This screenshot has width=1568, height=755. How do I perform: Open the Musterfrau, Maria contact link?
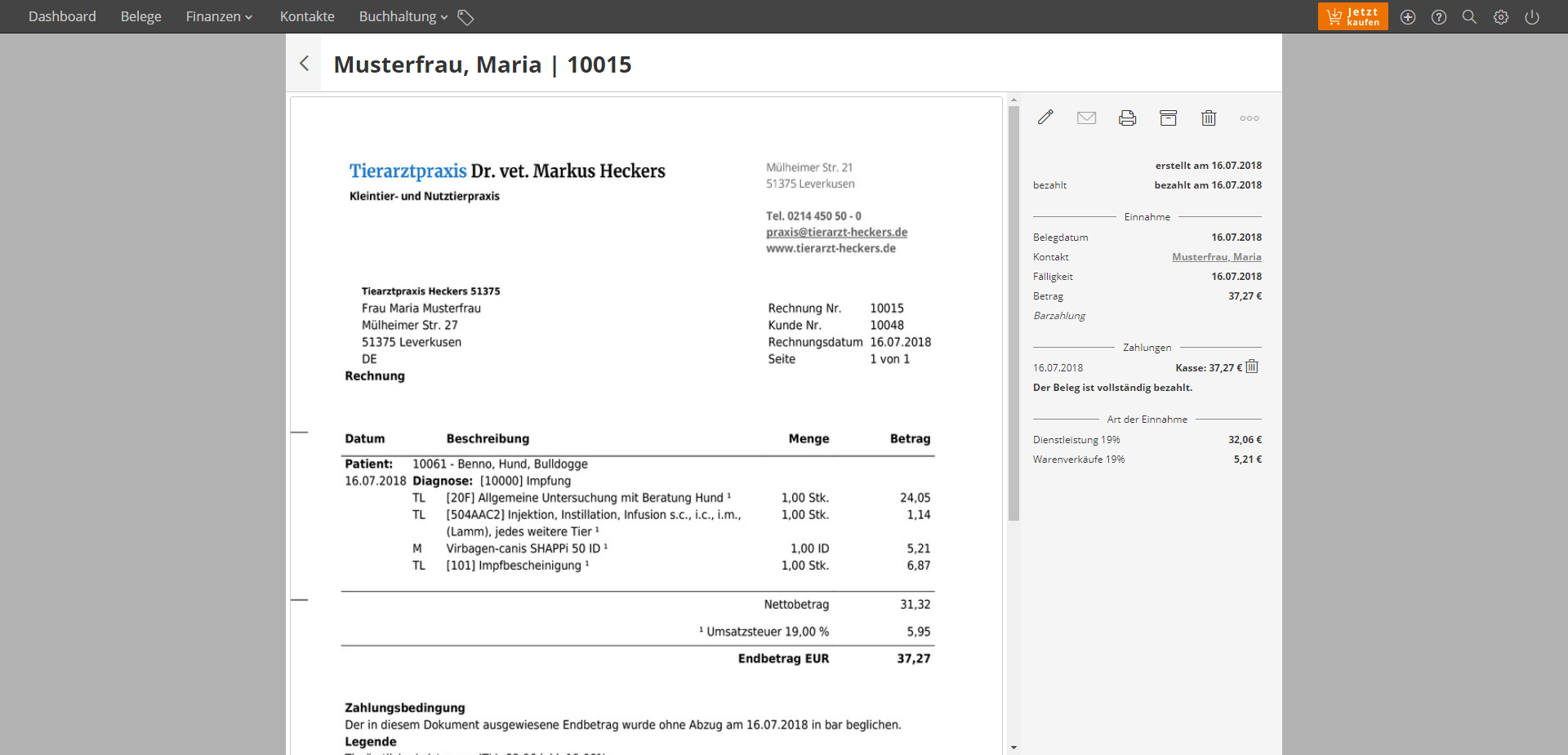click(1216, 257)
